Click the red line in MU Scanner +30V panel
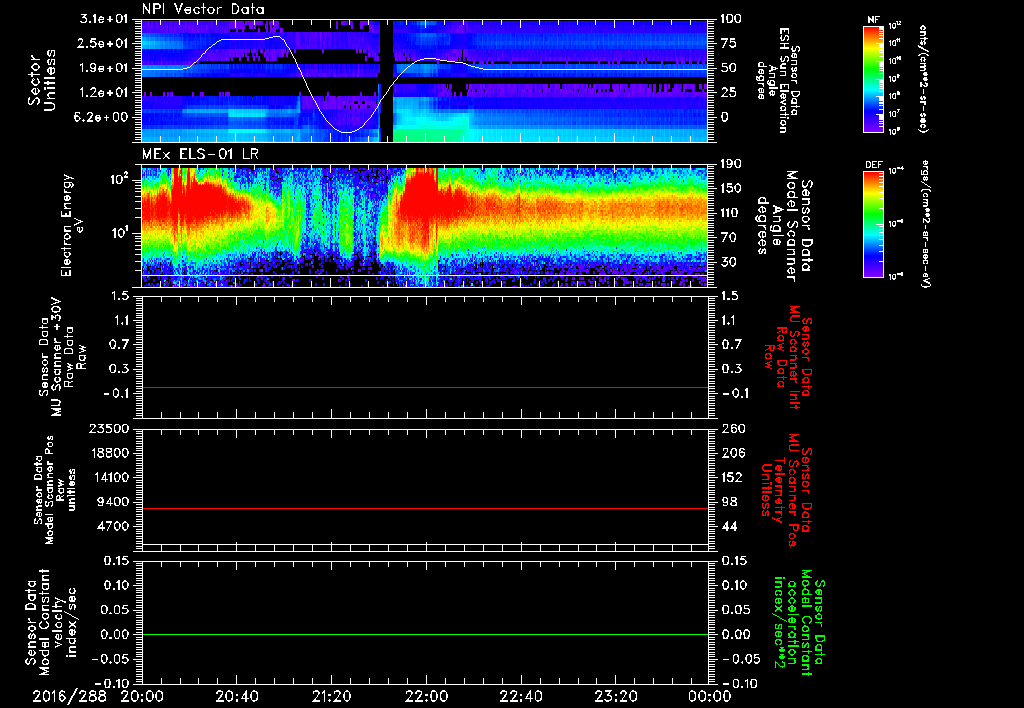Viewport: 1024px width, 708px height. (424, 387)
